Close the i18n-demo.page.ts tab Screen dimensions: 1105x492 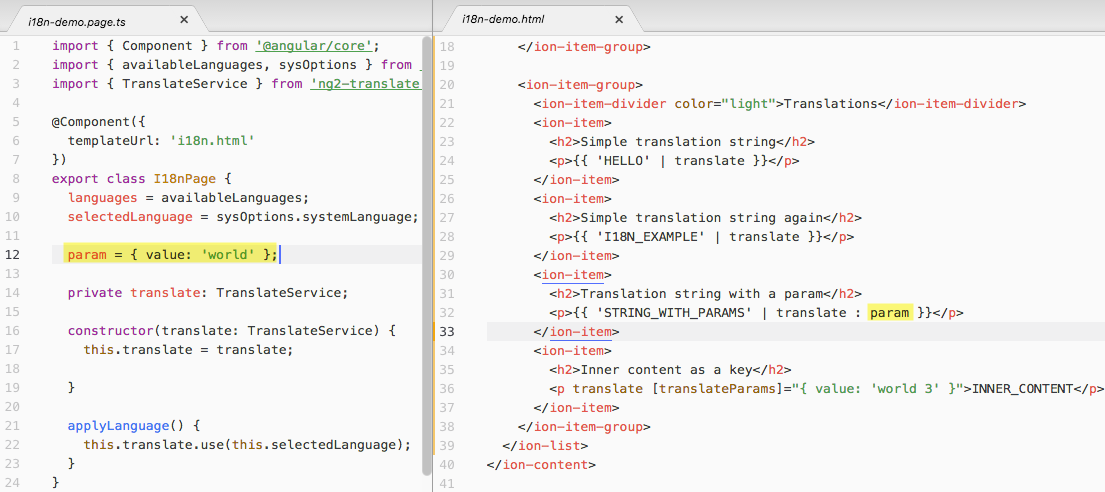184,20
